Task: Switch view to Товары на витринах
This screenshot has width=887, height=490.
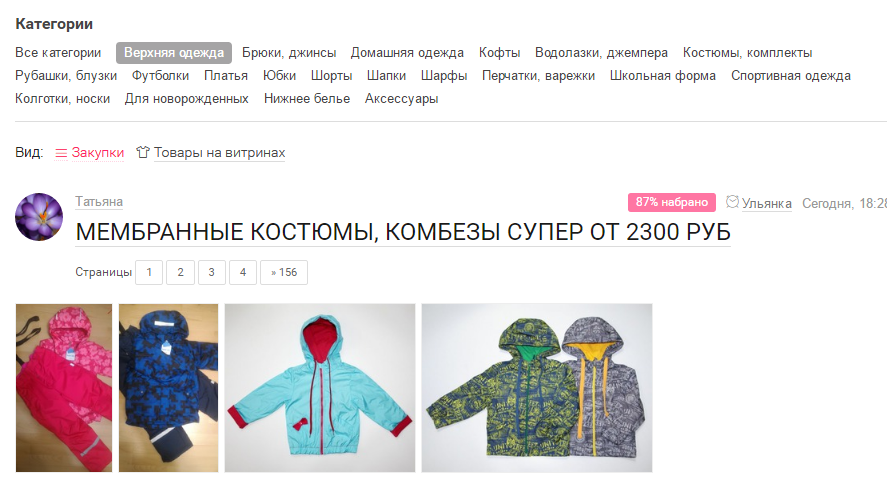Action: tap(219, 153)
